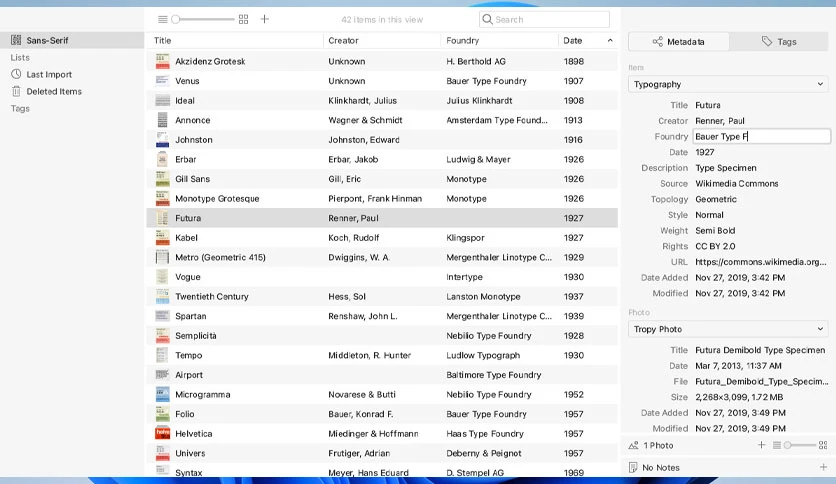Edit the item Title value Futura
The height and width of the screenshot is (484, 836).
click(x=708, y=105)
